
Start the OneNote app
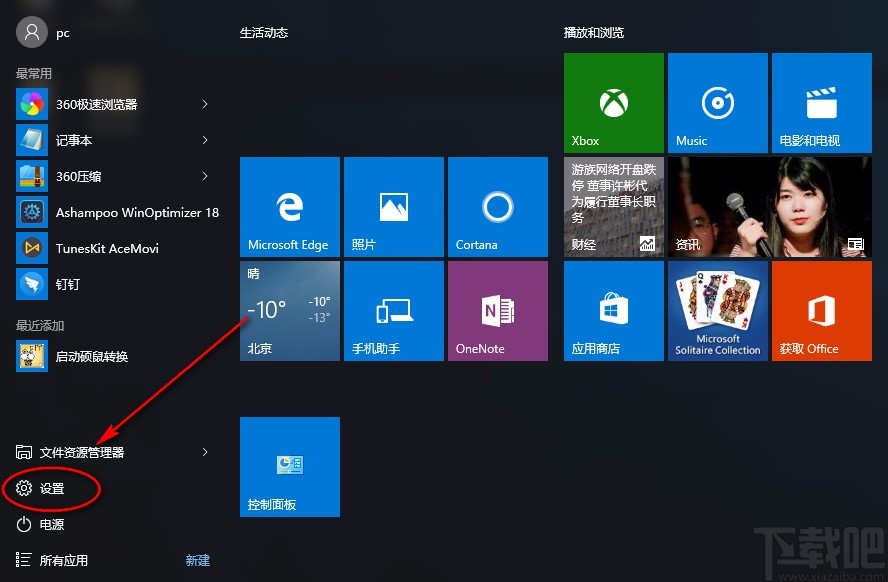497,310
